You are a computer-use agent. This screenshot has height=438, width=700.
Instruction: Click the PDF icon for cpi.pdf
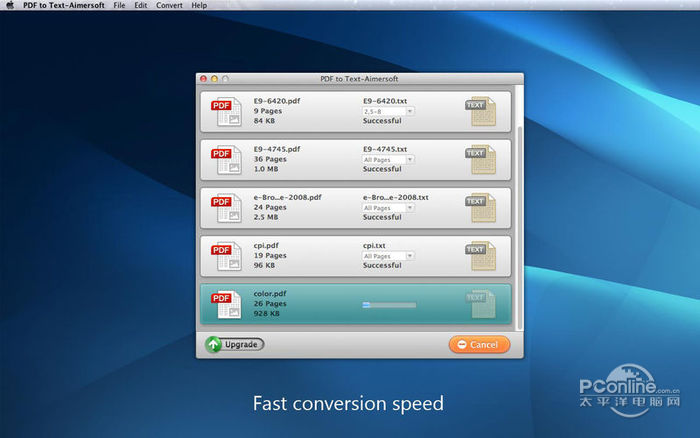click(x=226, y=256)
